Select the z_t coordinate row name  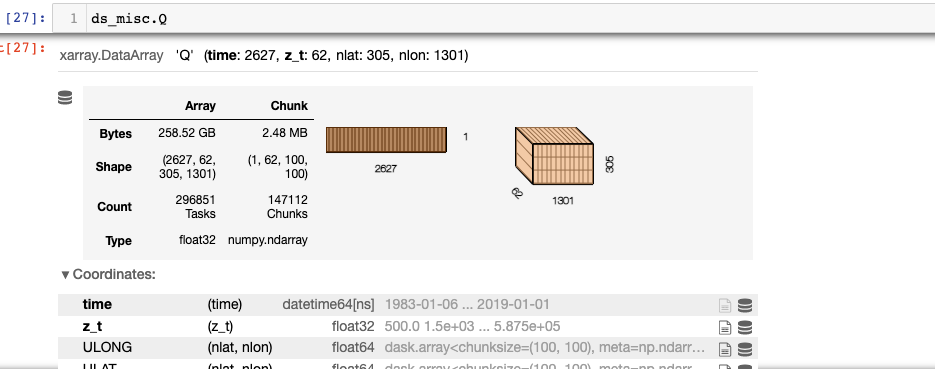pyautogui.click(x=94, y=326)
